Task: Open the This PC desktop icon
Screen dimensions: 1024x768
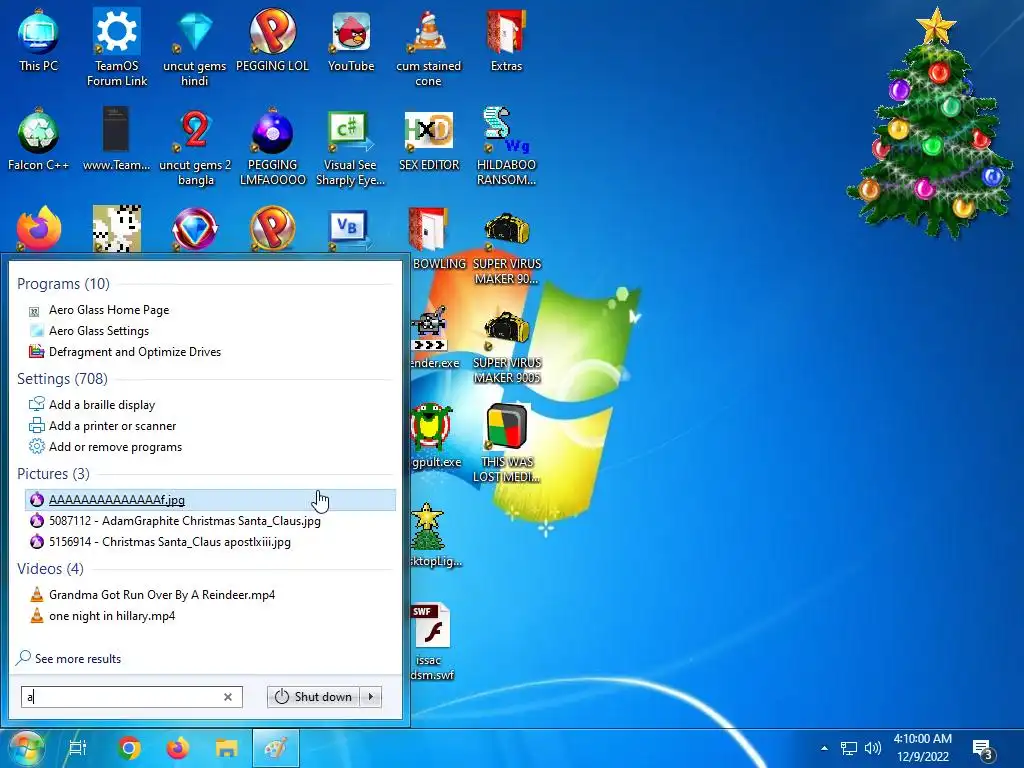Action: 38,40
